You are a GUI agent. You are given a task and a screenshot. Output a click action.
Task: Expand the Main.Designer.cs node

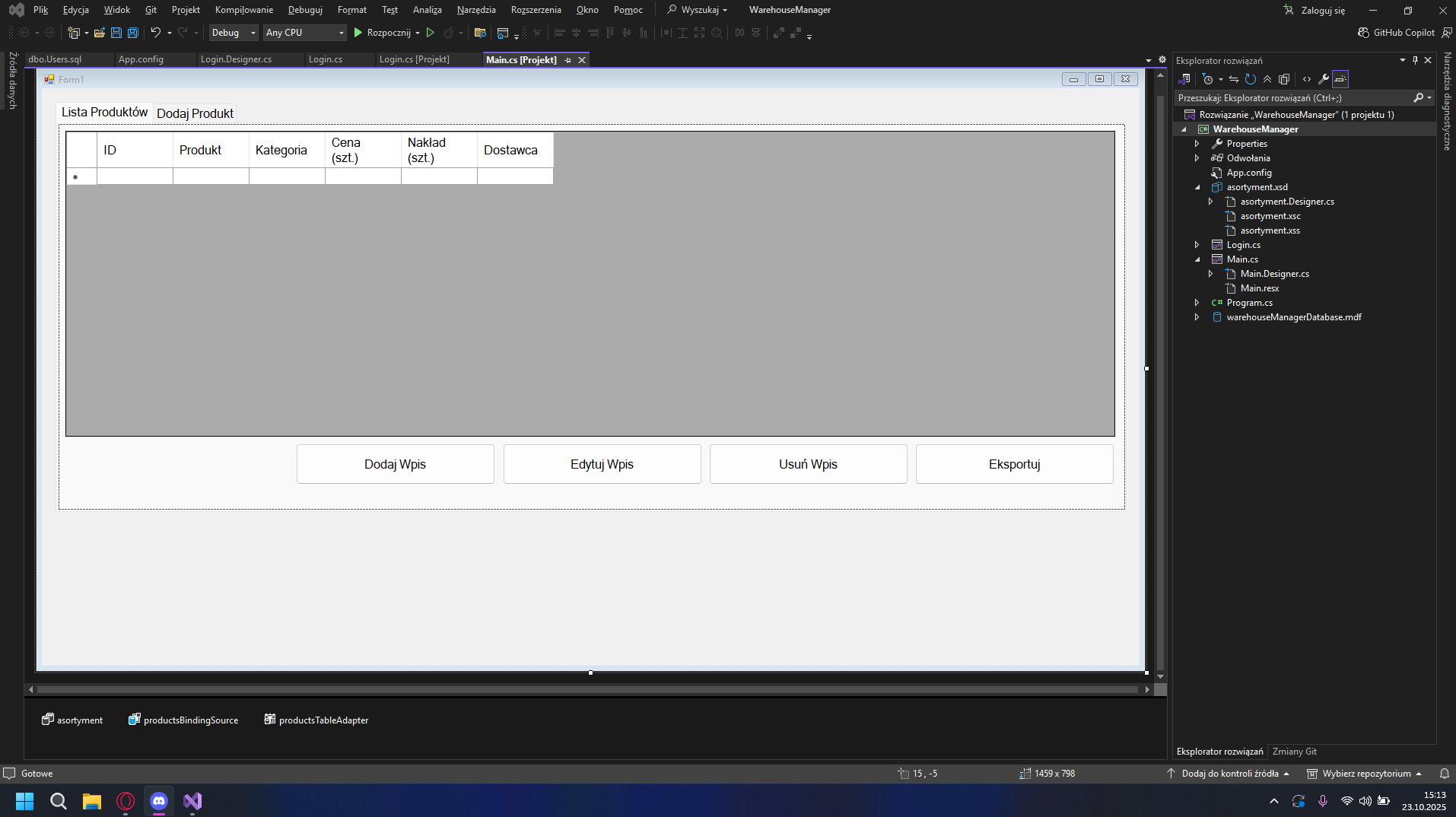tap(1210, 274)
